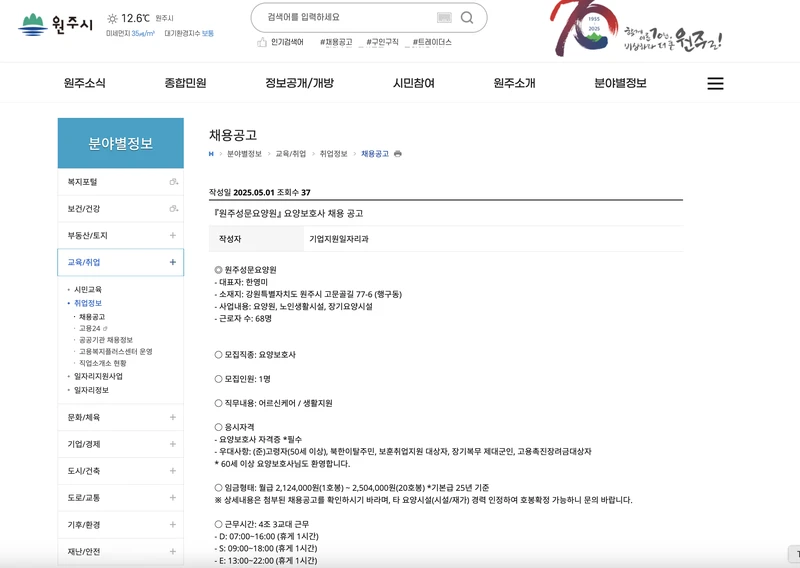This screenshot has height=568, width=800.
Task: Click the sun weather icon
Action: tap(112, 19)
